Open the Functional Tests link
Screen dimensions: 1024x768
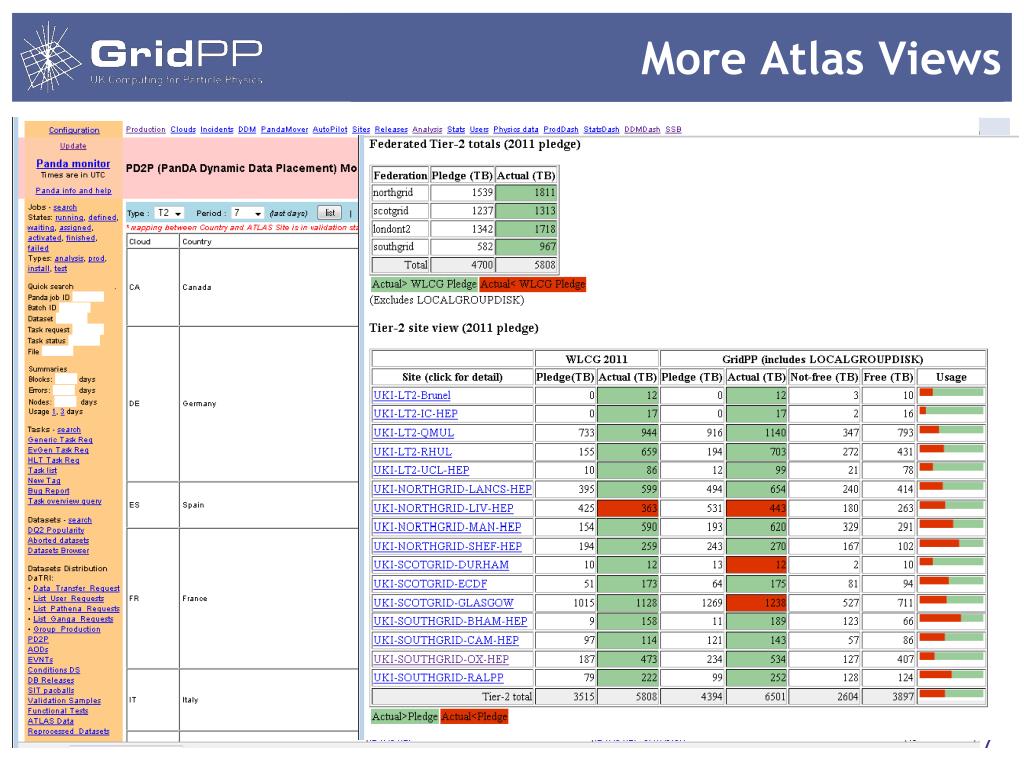[x=57, y=711]
